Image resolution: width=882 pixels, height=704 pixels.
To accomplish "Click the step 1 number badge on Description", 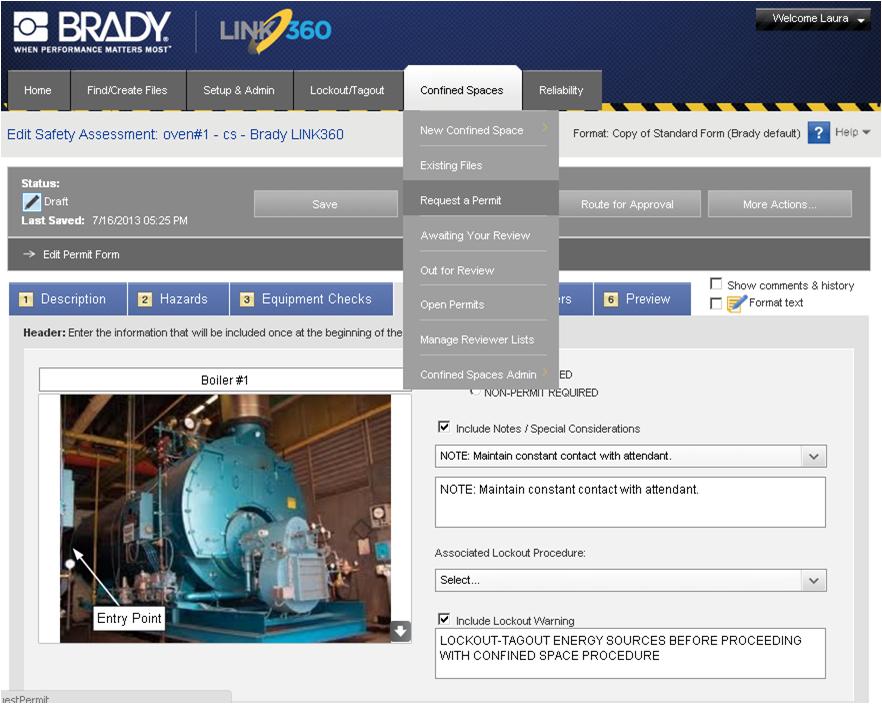I will click(x=26, y=299).
